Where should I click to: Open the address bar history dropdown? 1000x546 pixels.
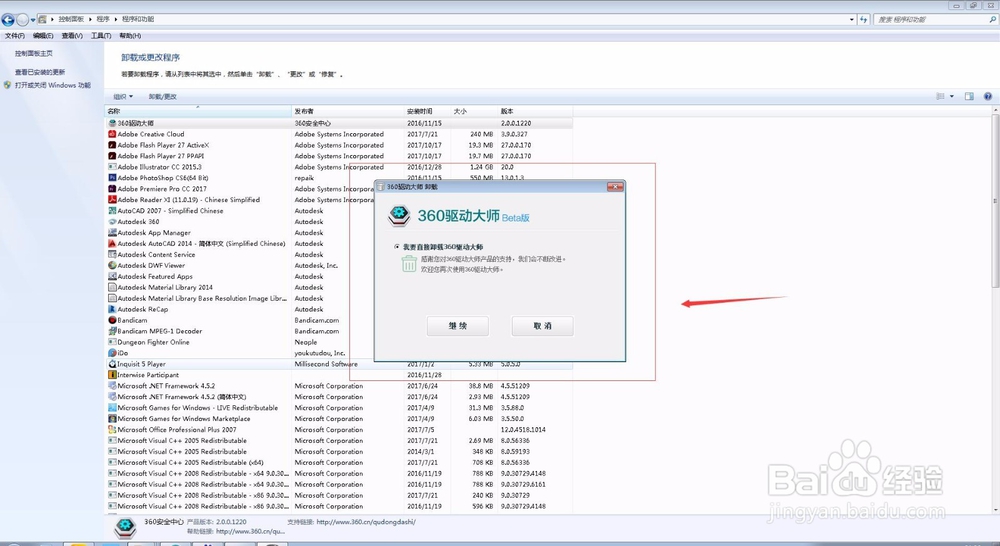pos(851,20)
